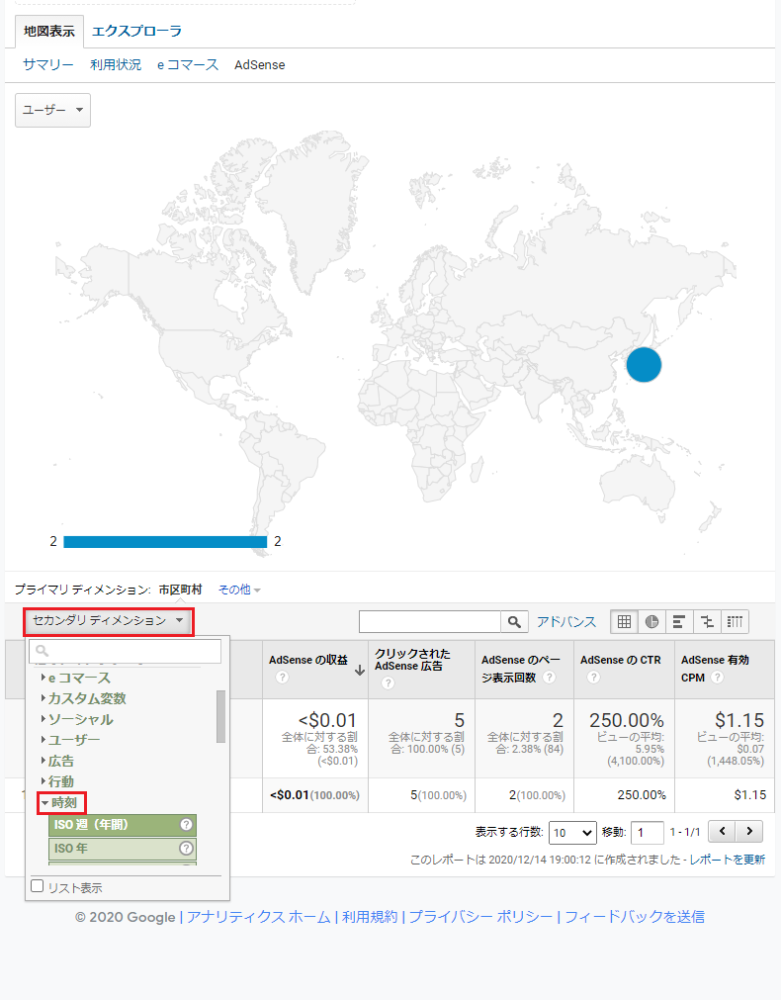Click the アドバンス filter link
Viewport: 781px width, 1000px height.
click(566, 621)
